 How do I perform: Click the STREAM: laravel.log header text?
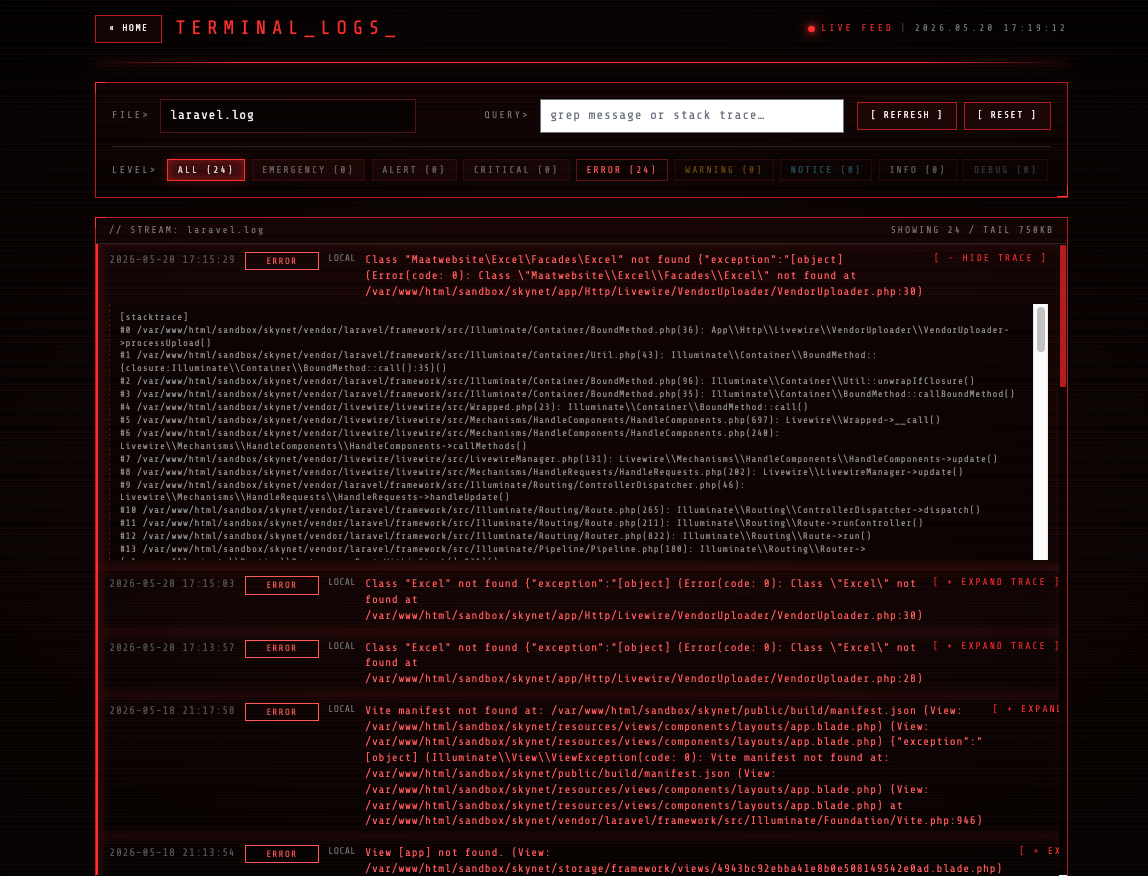187,230
